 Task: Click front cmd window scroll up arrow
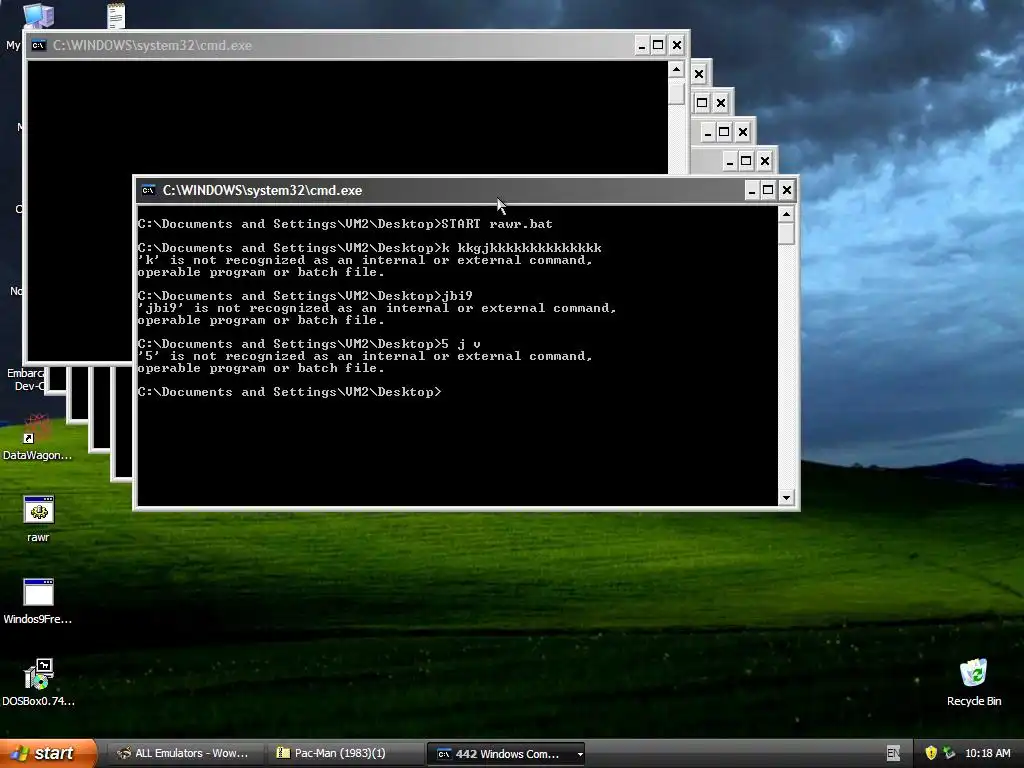tap(786, 214)
